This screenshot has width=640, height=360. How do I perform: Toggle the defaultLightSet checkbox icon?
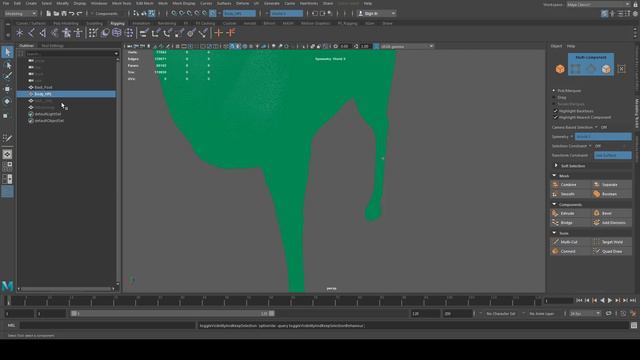[x=31, y=114]
